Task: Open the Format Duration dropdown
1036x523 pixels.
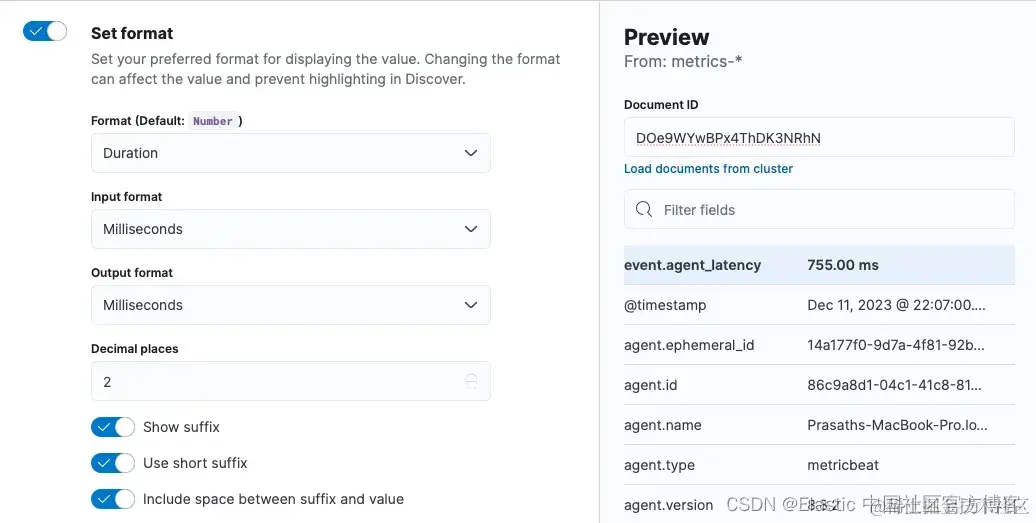Action: pos(290,153)
